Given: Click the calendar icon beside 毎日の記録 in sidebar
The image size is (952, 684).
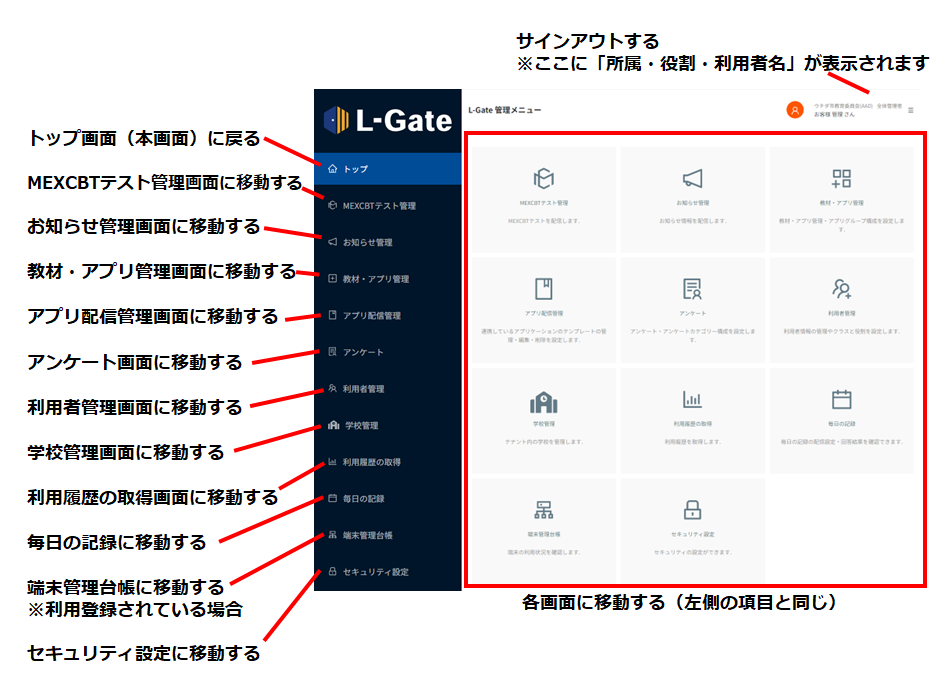Looking at the screenshot, I should pos(332,498).
